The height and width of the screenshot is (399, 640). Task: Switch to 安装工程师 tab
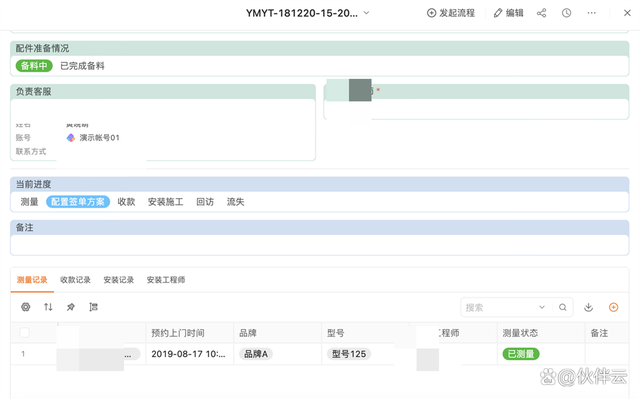(x=166, y=280)
